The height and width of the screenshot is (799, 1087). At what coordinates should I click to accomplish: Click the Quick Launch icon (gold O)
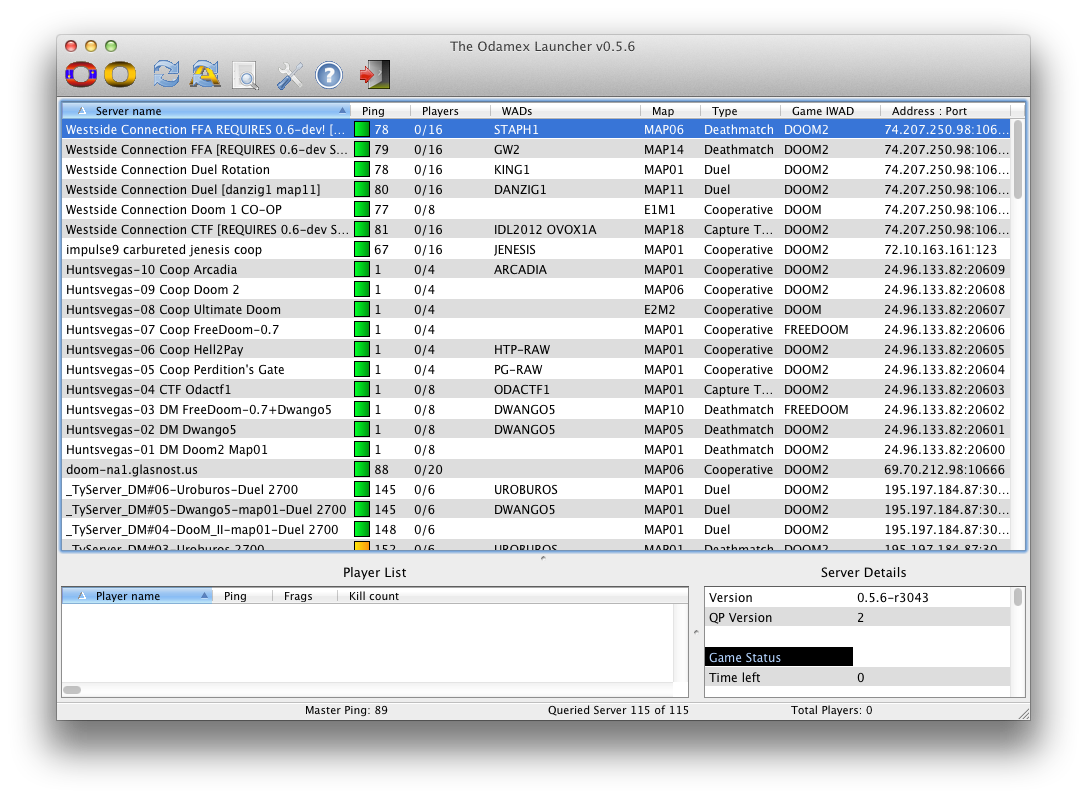tap(120, 74)
